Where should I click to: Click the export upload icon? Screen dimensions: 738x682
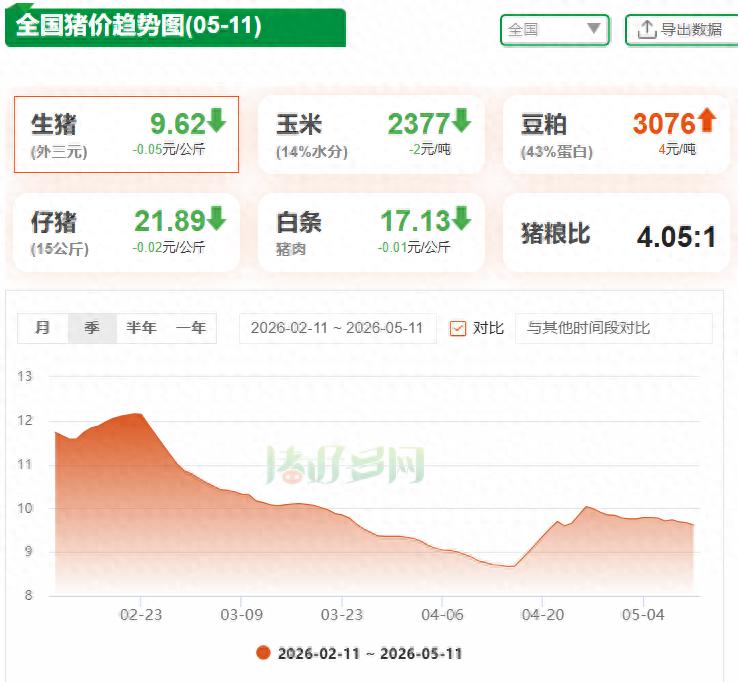[x=647, y=30]
